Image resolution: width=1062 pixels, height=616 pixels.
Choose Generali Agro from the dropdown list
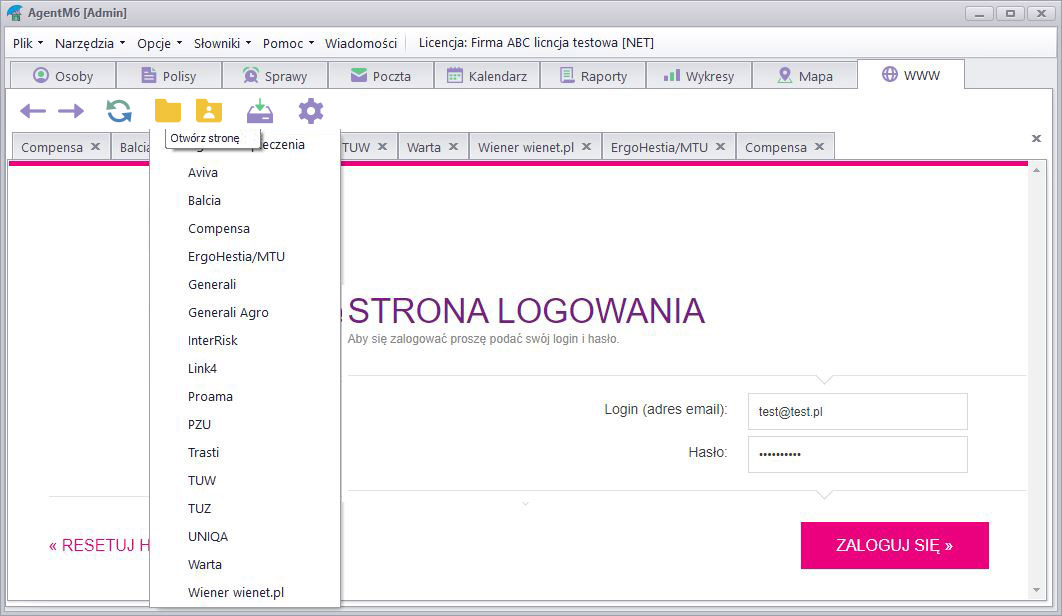245,312
